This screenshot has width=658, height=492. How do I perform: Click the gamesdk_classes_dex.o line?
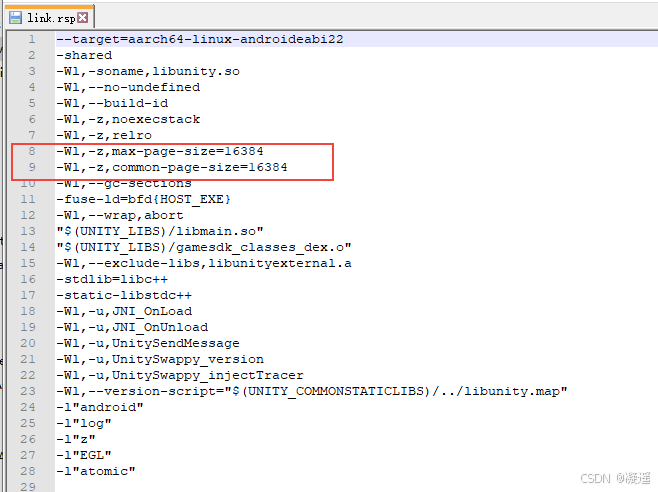click(204, 247)
